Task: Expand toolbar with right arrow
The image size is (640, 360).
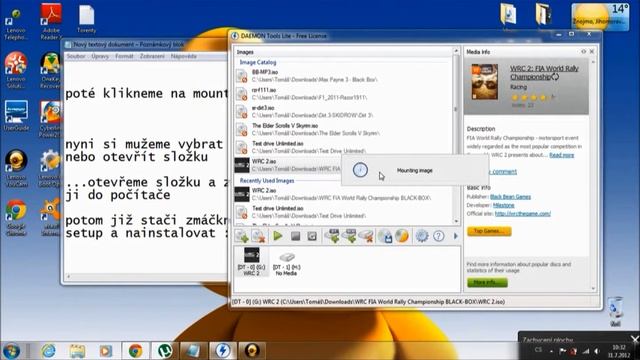Action: click(x=456, y=236)
